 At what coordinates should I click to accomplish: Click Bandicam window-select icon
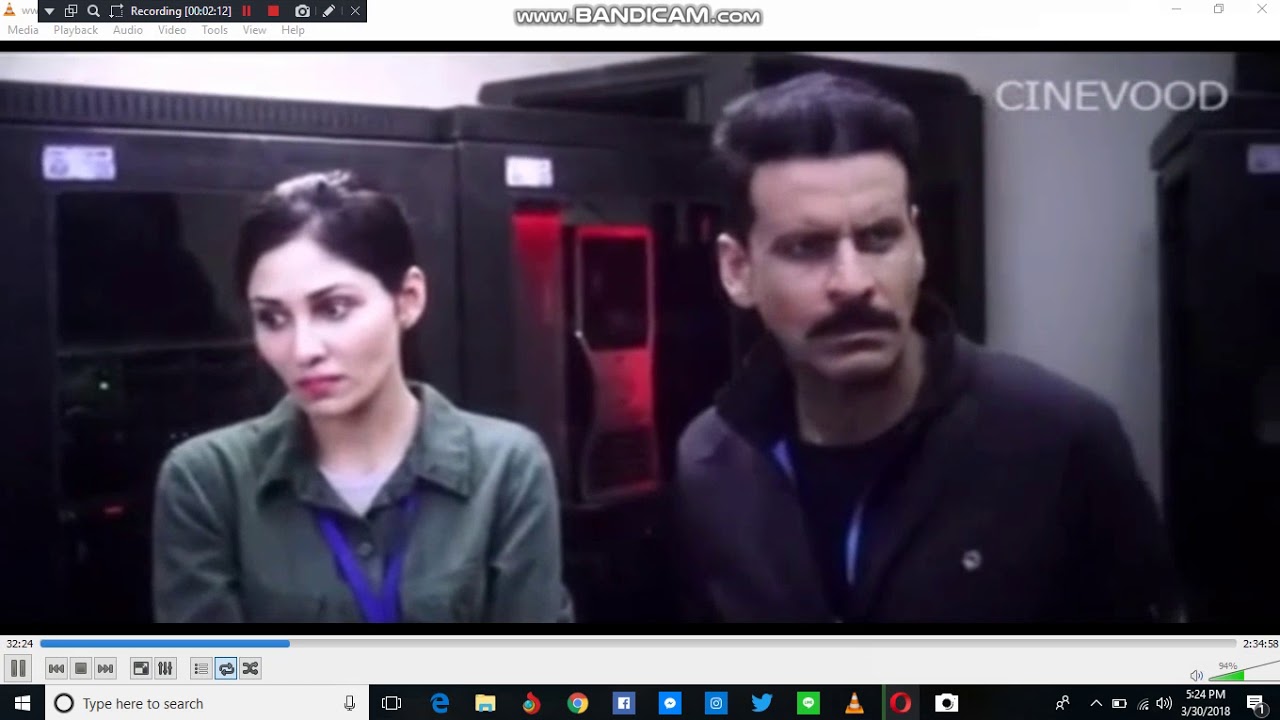tap(71, 11)
